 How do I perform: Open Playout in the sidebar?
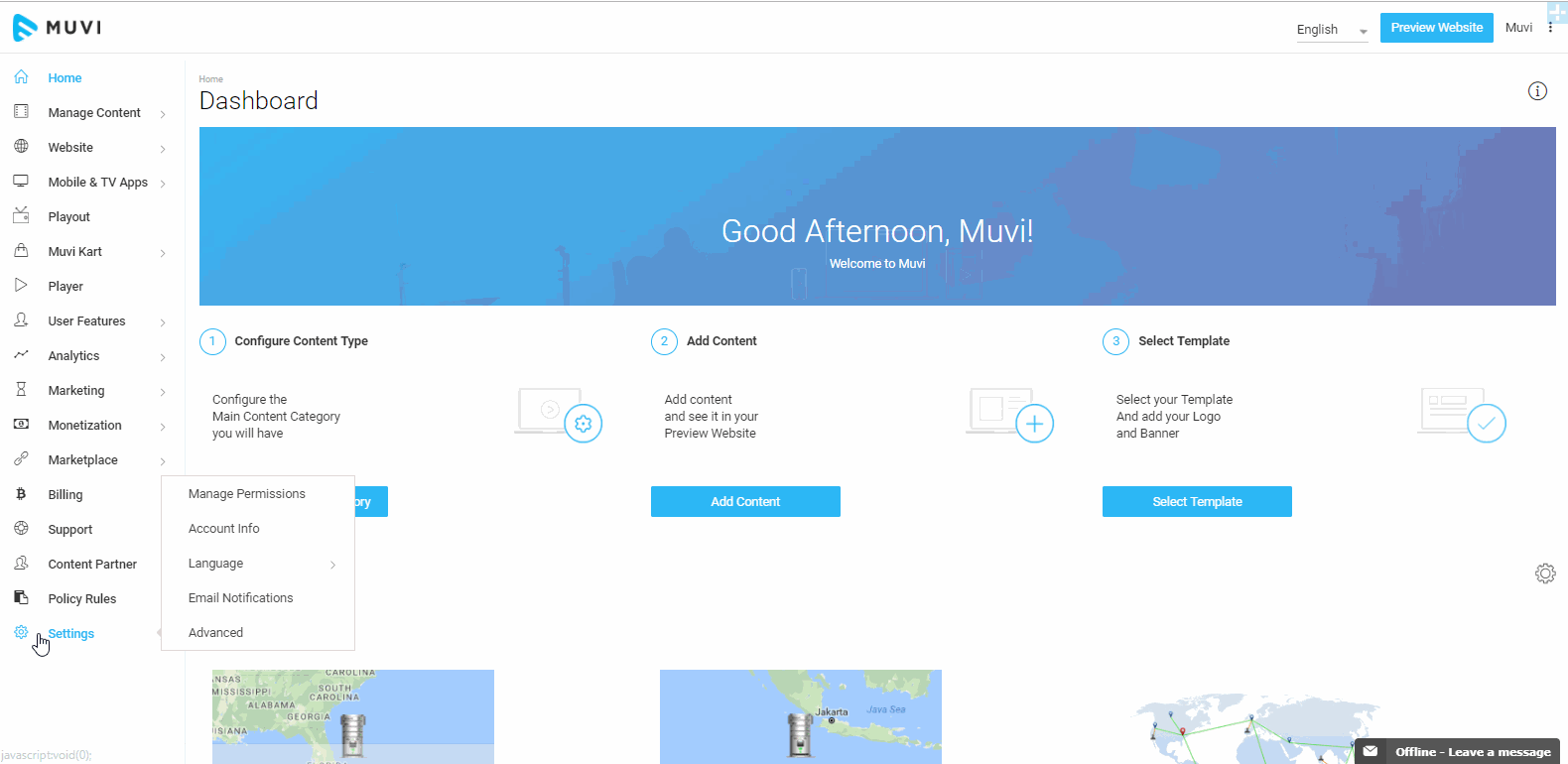[x=69, y=216]
